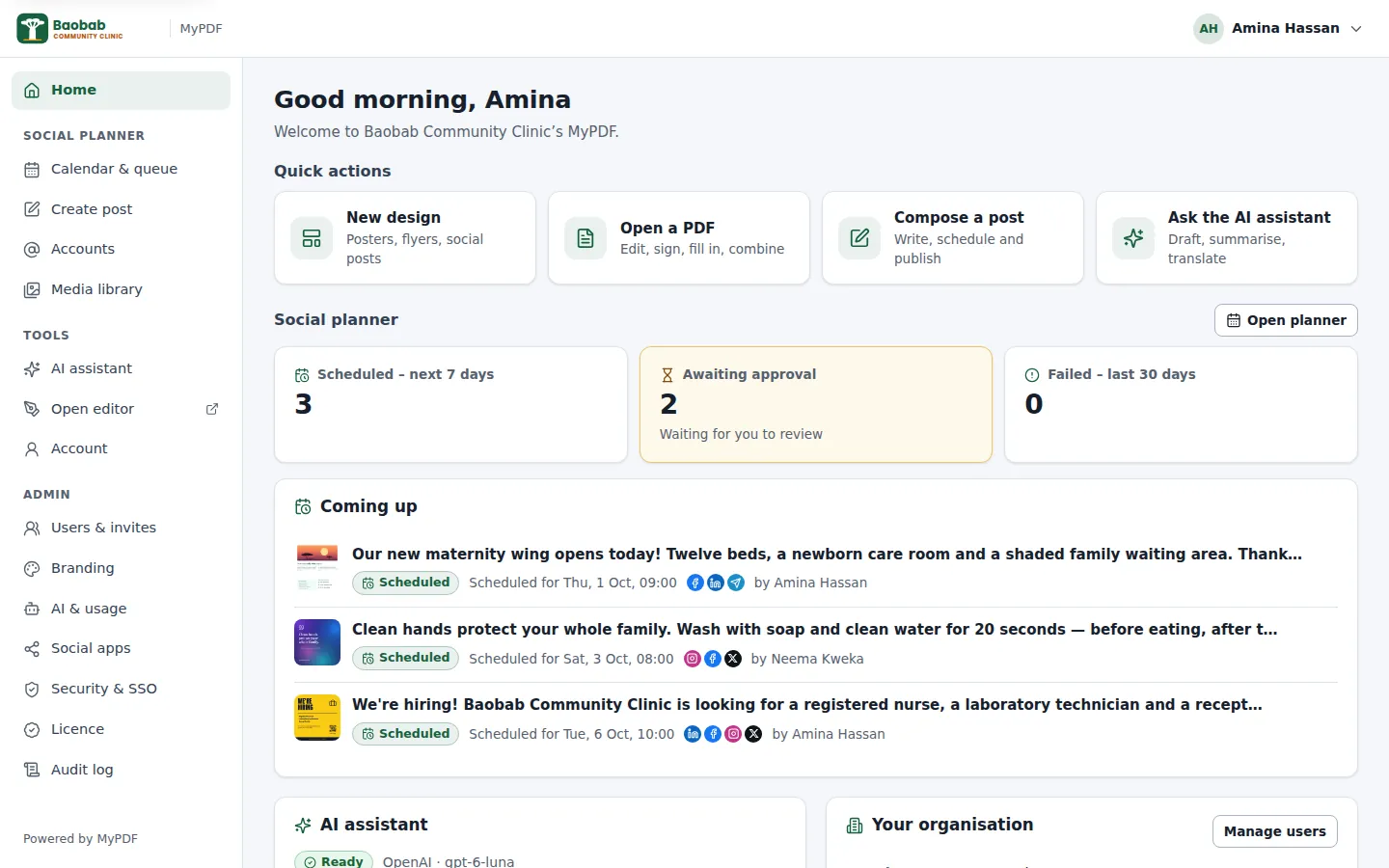Click the Open planner button
1389x868 pixels.
[x=1286, y=320]
